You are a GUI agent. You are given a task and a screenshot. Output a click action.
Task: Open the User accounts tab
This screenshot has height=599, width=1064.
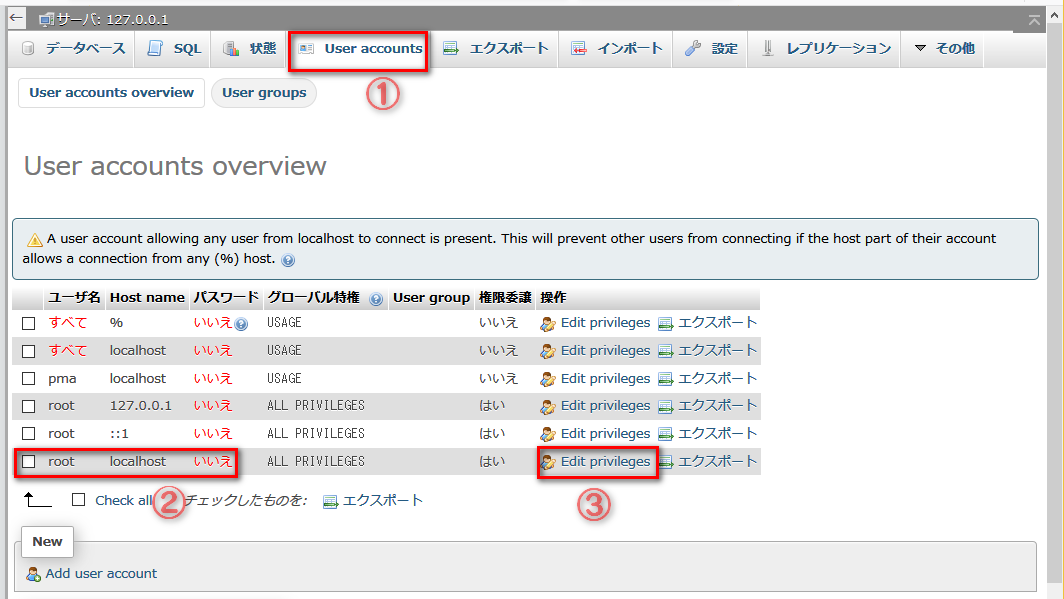359,48
